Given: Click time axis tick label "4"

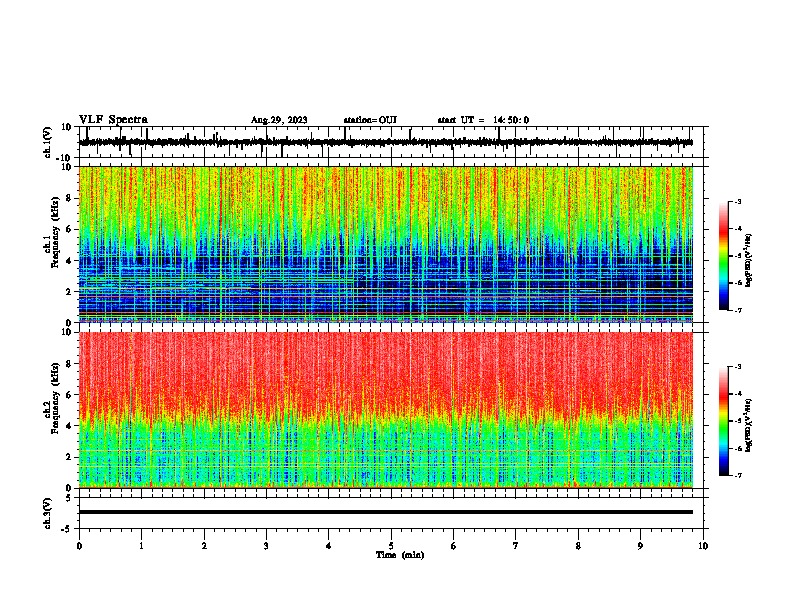Looking at the screenshot, I should (329, 546).
